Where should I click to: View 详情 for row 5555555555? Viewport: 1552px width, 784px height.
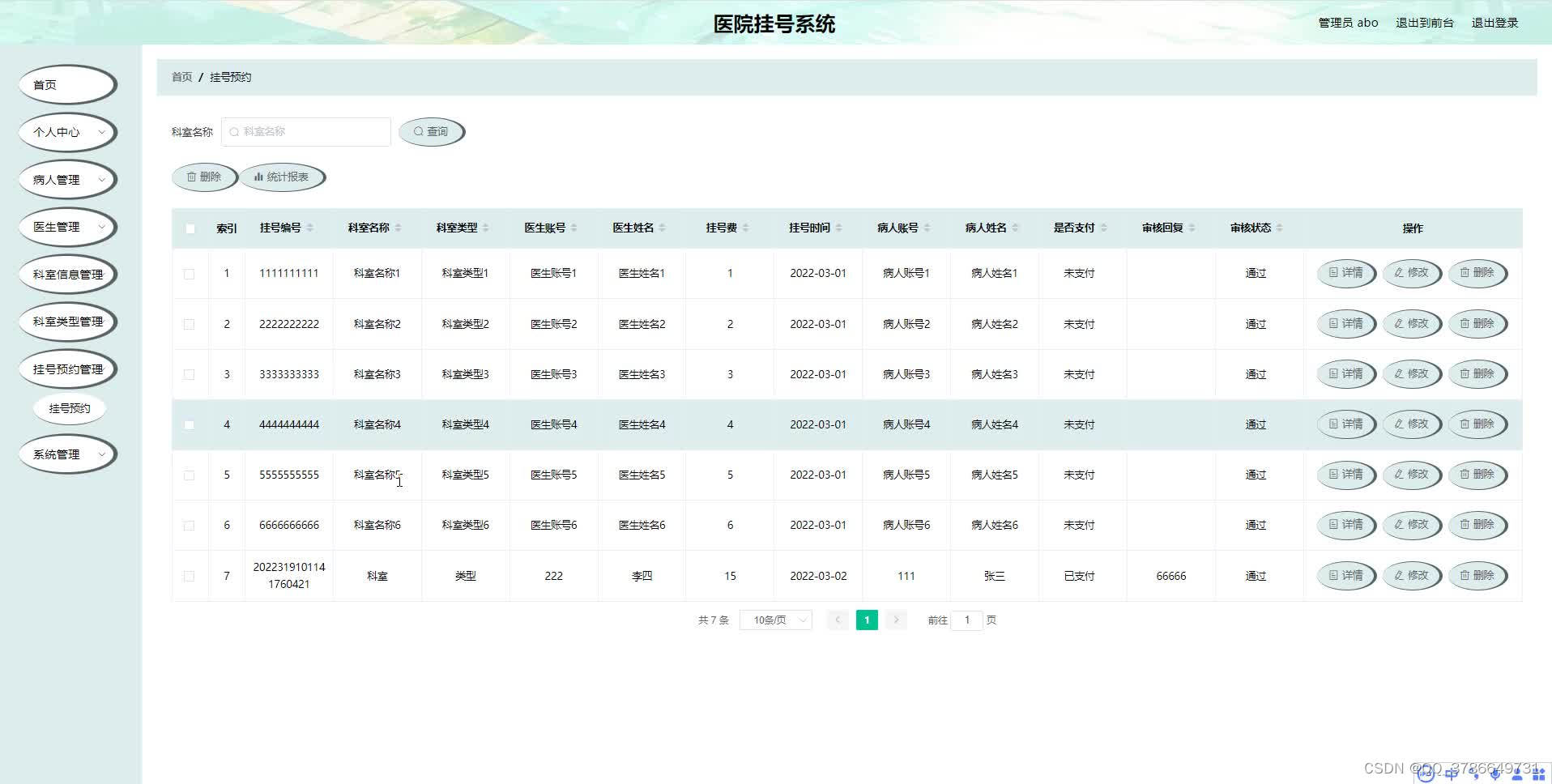[x=1346, y=475]
